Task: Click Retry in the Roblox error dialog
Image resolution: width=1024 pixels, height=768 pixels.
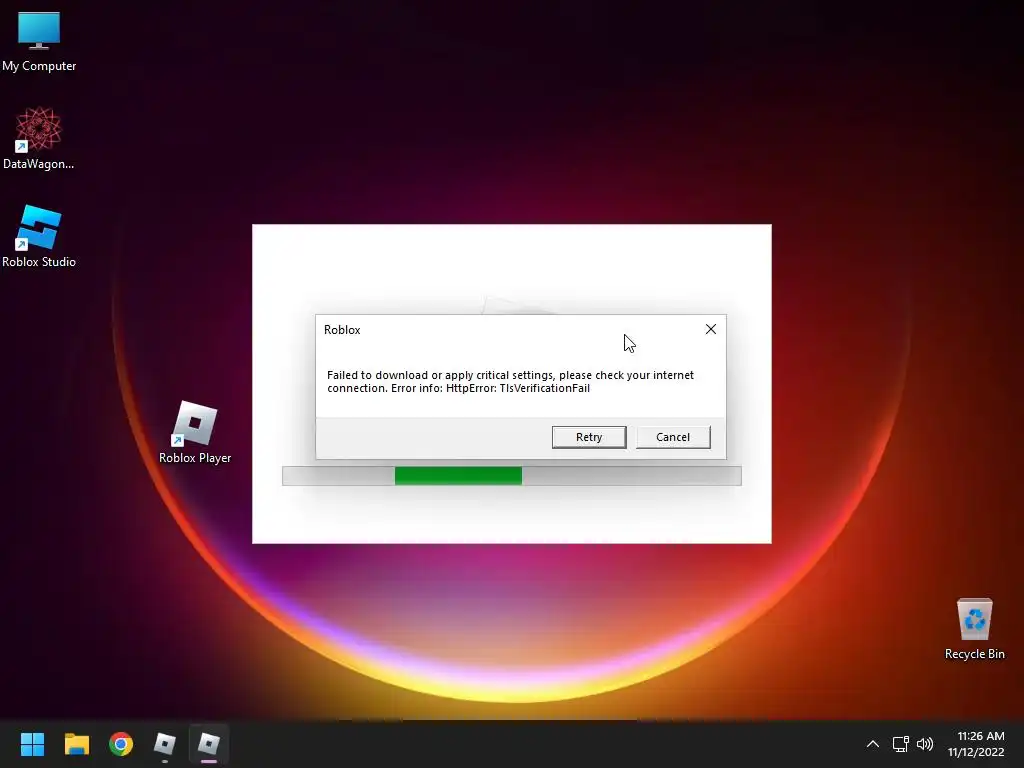Action: click(x=588, y=437)
